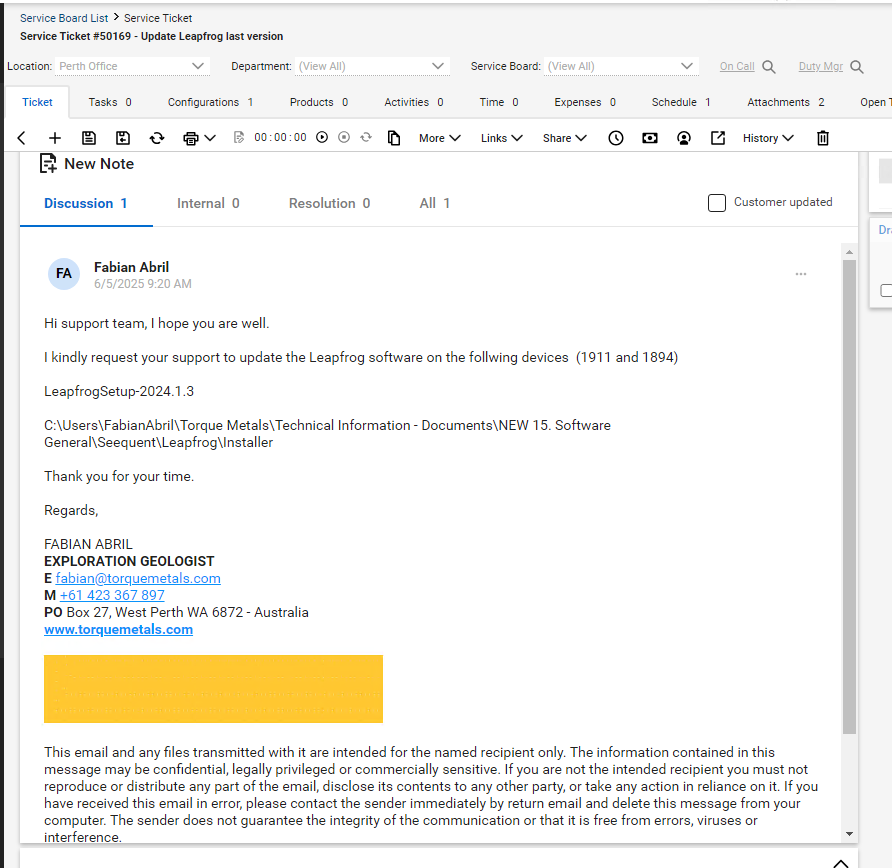Image resolution: width=892 pixels, height=868 pixels.
Task: Toggle the checkbox in the right side panel
Action: [886, 291]
